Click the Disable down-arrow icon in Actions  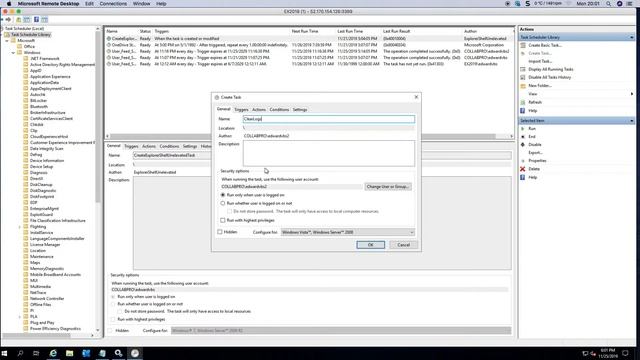click(x=523, y=144)
